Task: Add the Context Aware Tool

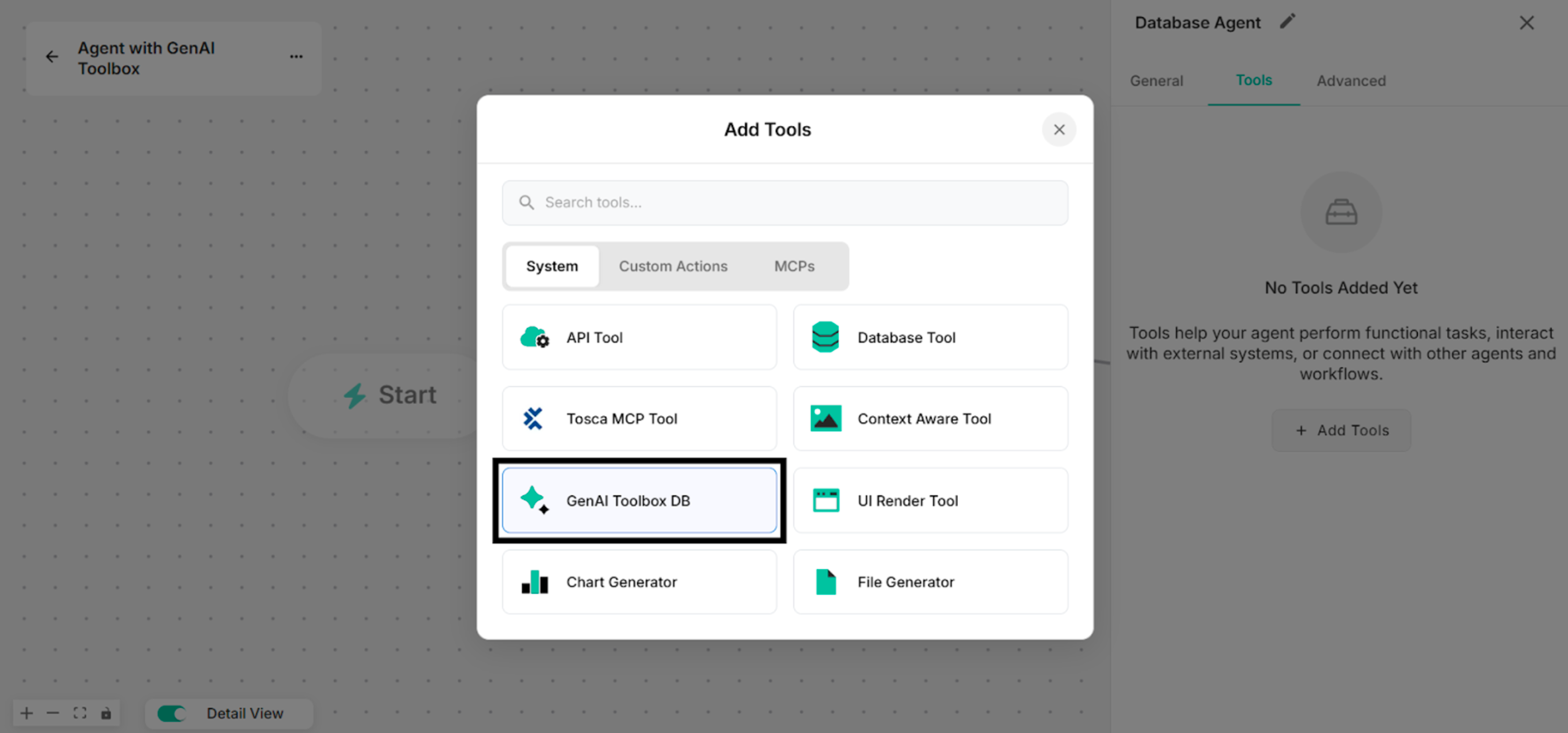Action: pos(930,419)
